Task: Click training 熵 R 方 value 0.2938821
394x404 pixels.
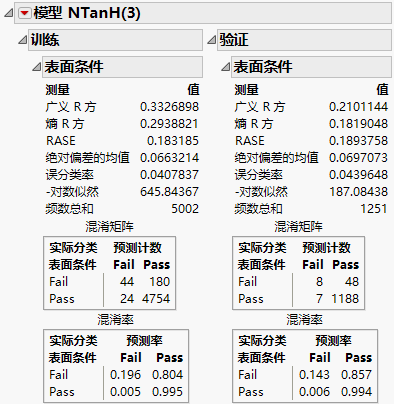Action: point(169,124)
